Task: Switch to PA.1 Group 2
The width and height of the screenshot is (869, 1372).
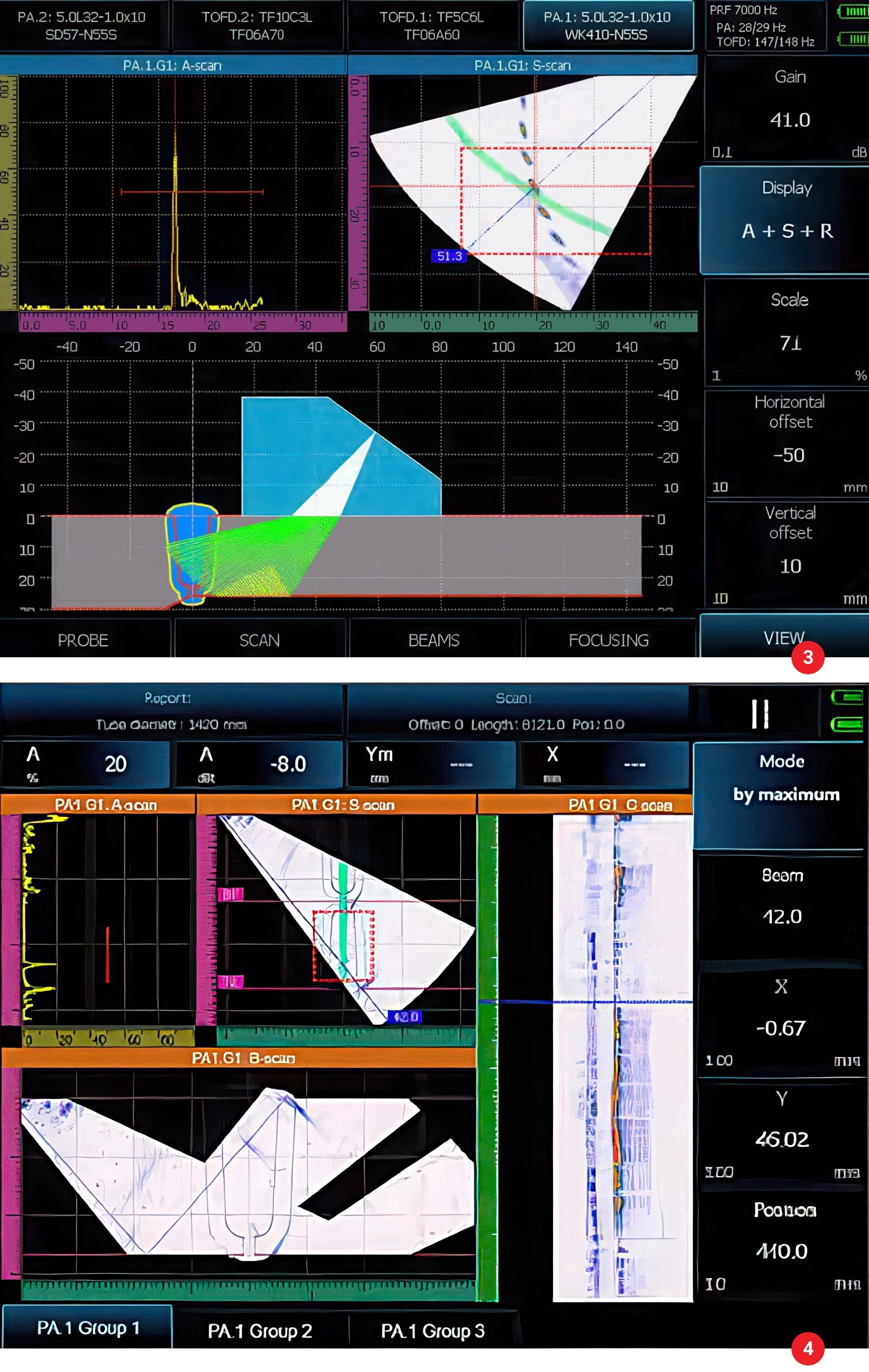Action: pos(260,1331)
